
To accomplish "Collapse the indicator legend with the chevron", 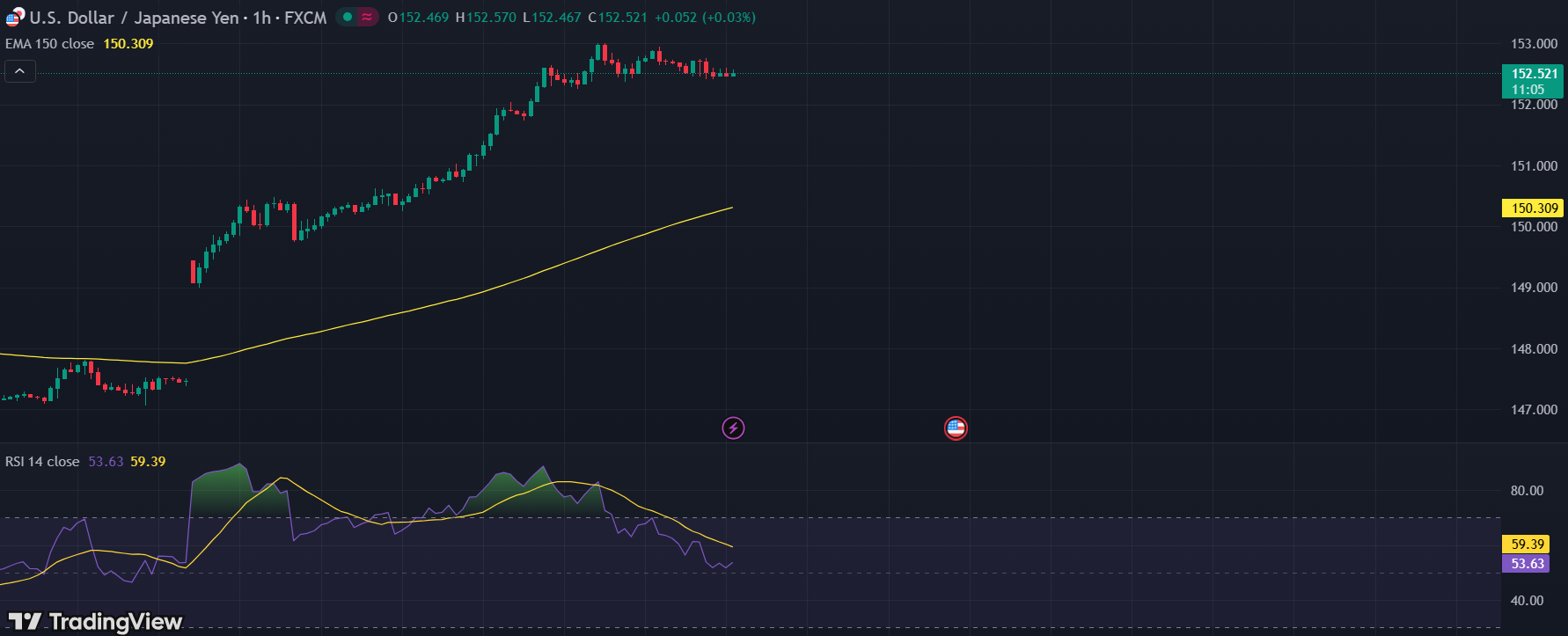I will click(x=20, y=71).
